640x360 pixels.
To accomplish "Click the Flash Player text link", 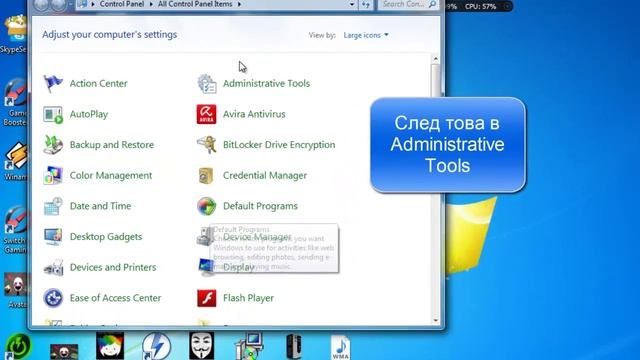I will pyautogui.click(x=248, y=298).
